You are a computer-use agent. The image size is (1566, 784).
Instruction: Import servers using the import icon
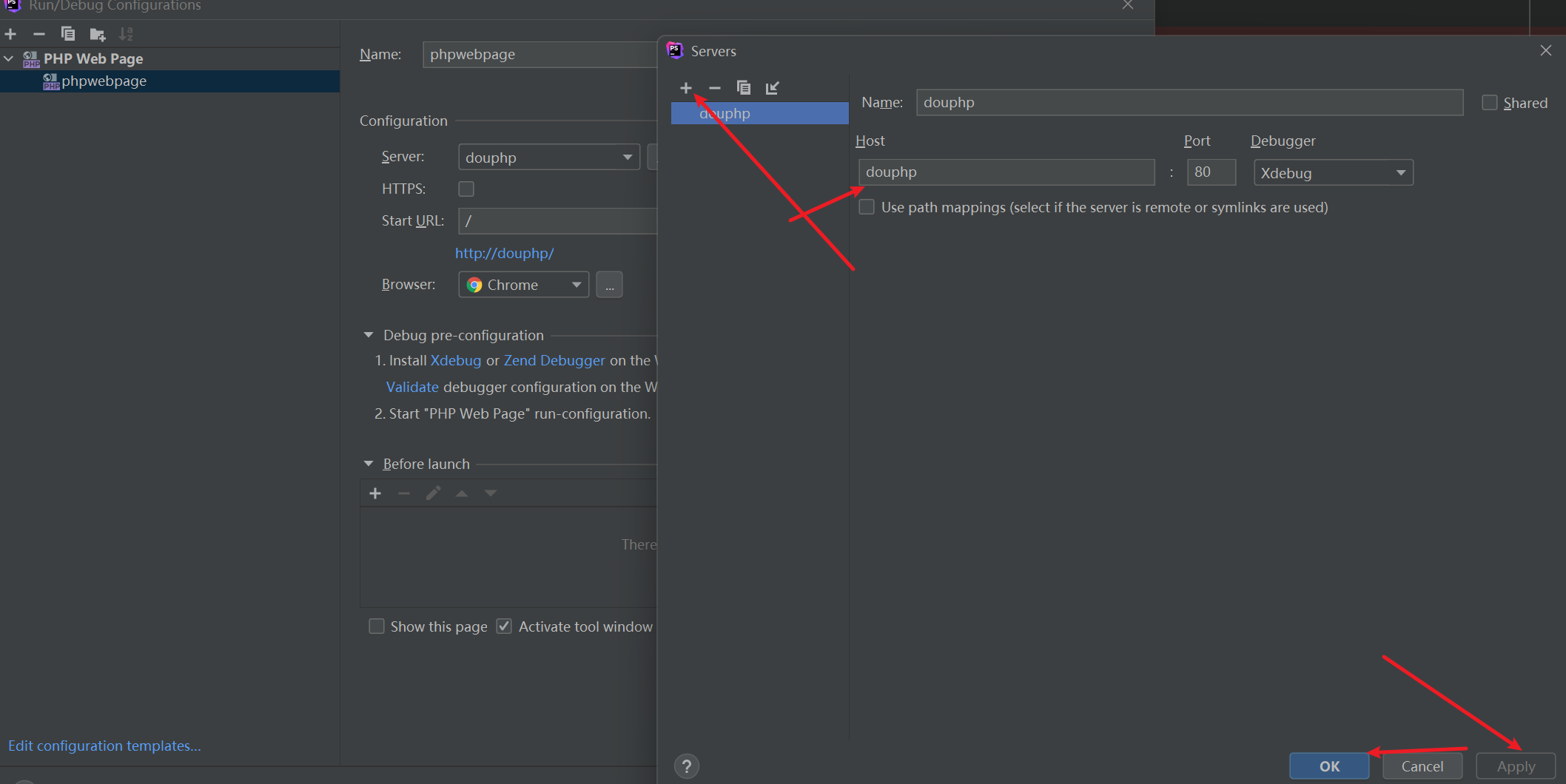[772, 88]
